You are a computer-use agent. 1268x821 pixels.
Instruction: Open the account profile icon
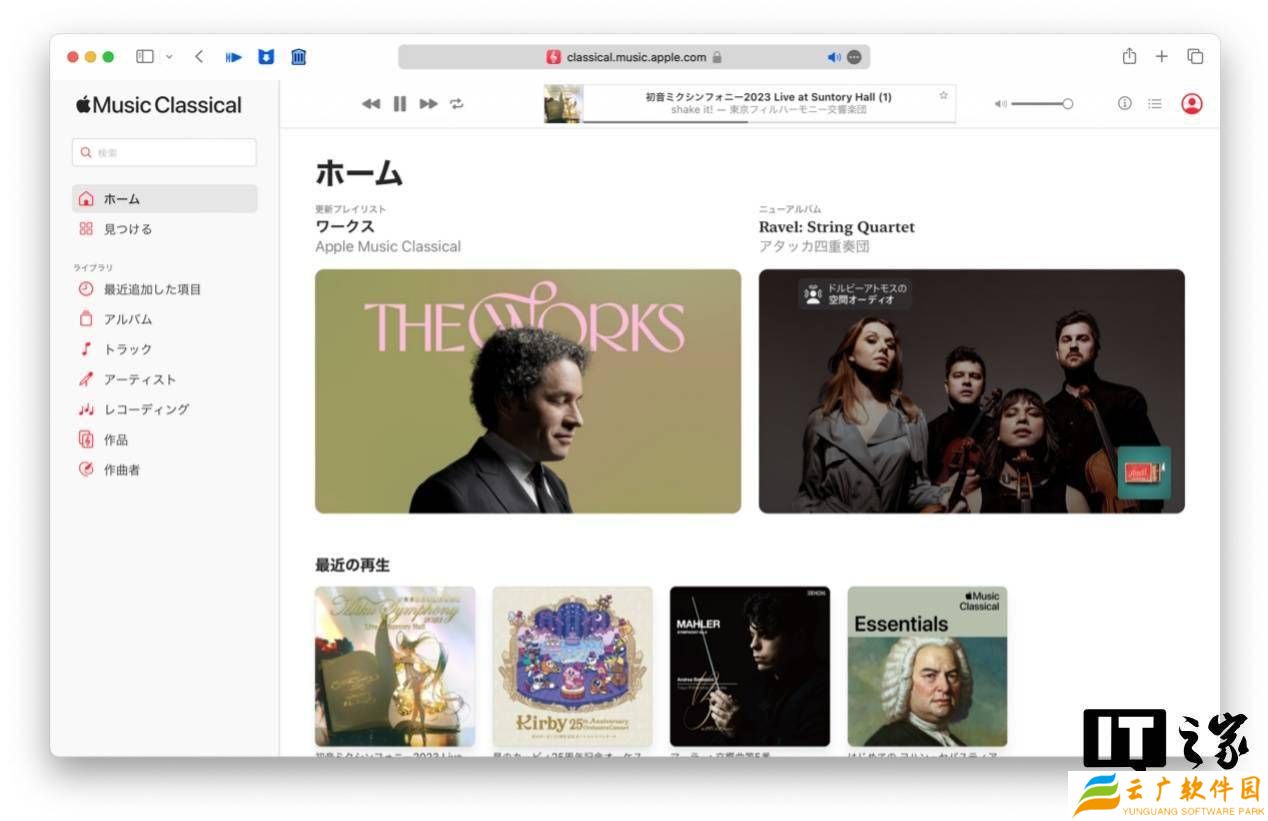[1191, 104]
